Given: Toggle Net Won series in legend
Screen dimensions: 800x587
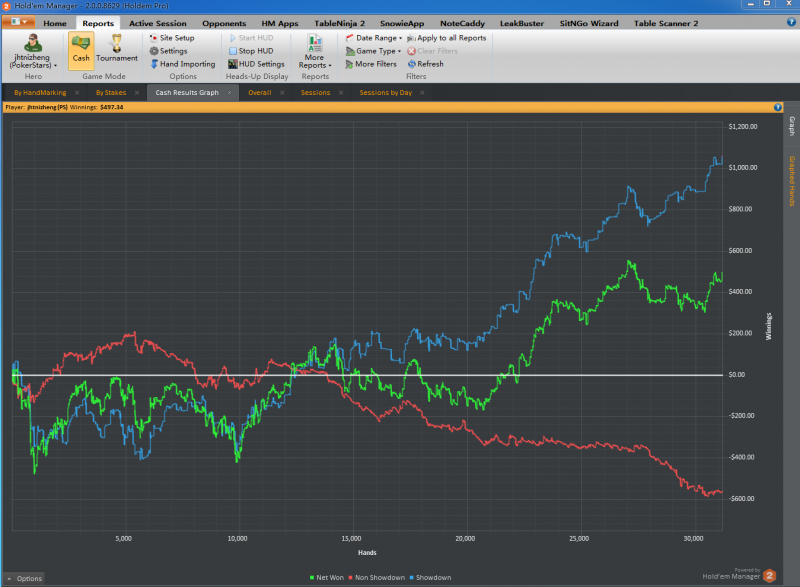Looking at the screenshot, I should tap(331, 577).
